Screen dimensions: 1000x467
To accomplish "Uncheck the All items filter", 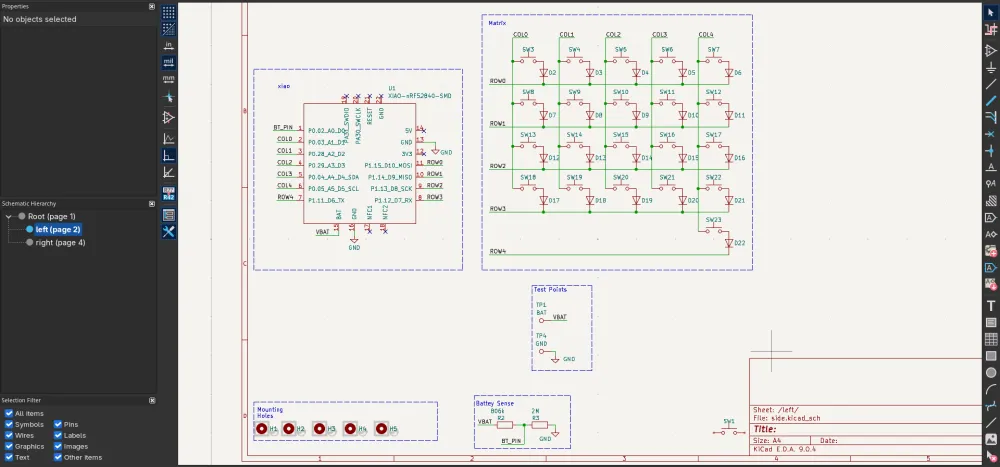I will click(x=9, y=413).
